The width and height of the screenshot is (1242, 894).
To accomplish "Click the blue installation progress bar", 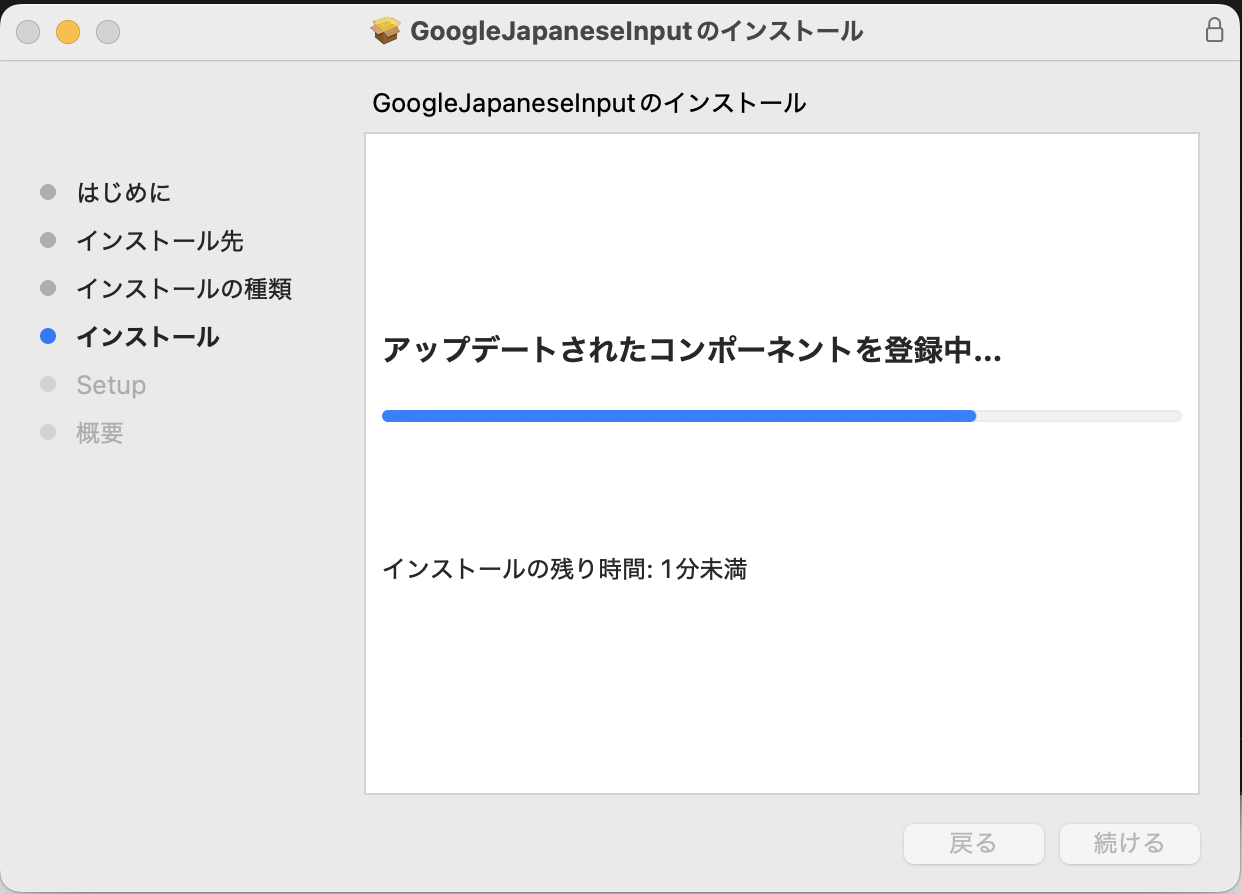I will (x=679, y=416).
